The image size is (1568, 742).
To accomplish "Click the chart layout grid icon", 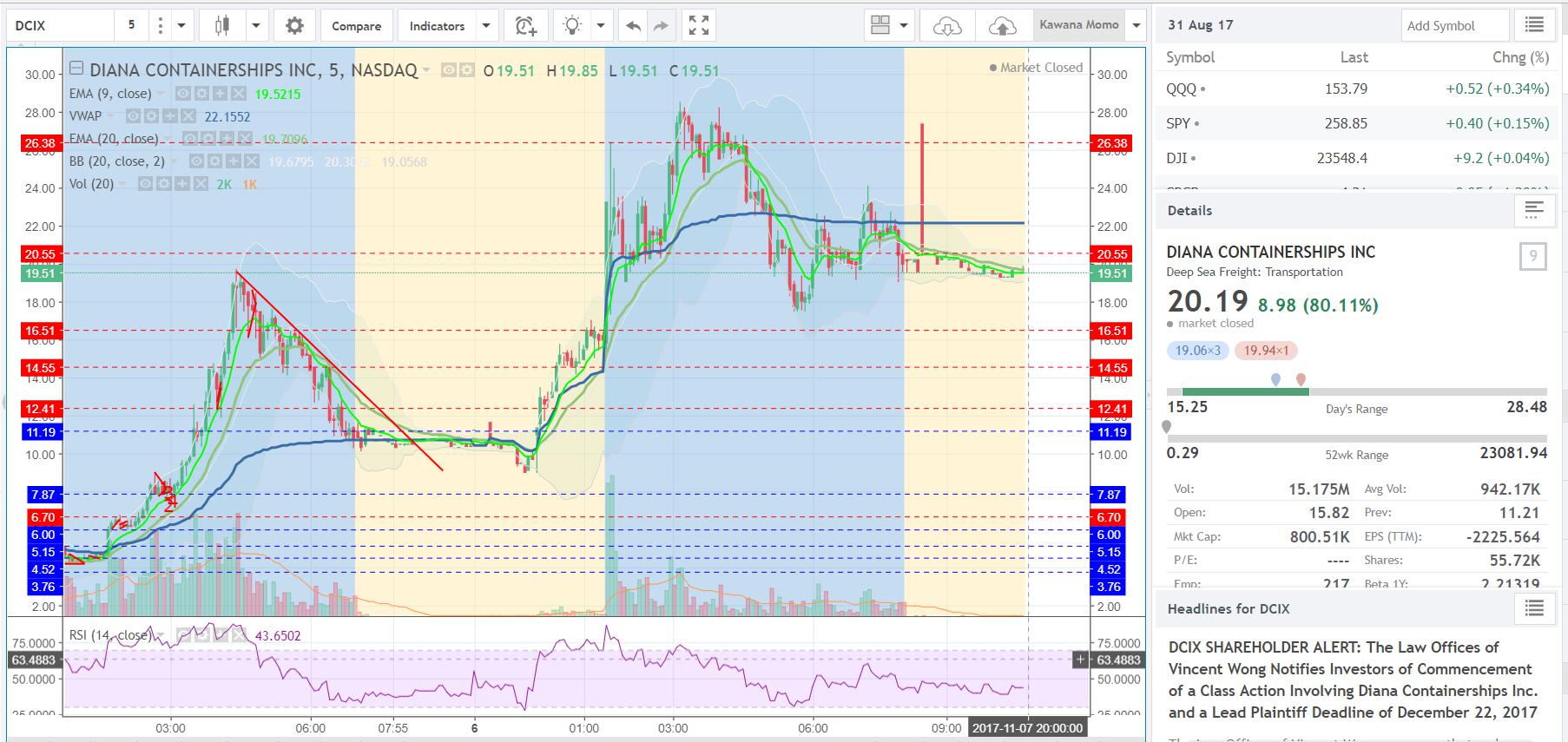I will click(x=880, y=26).
